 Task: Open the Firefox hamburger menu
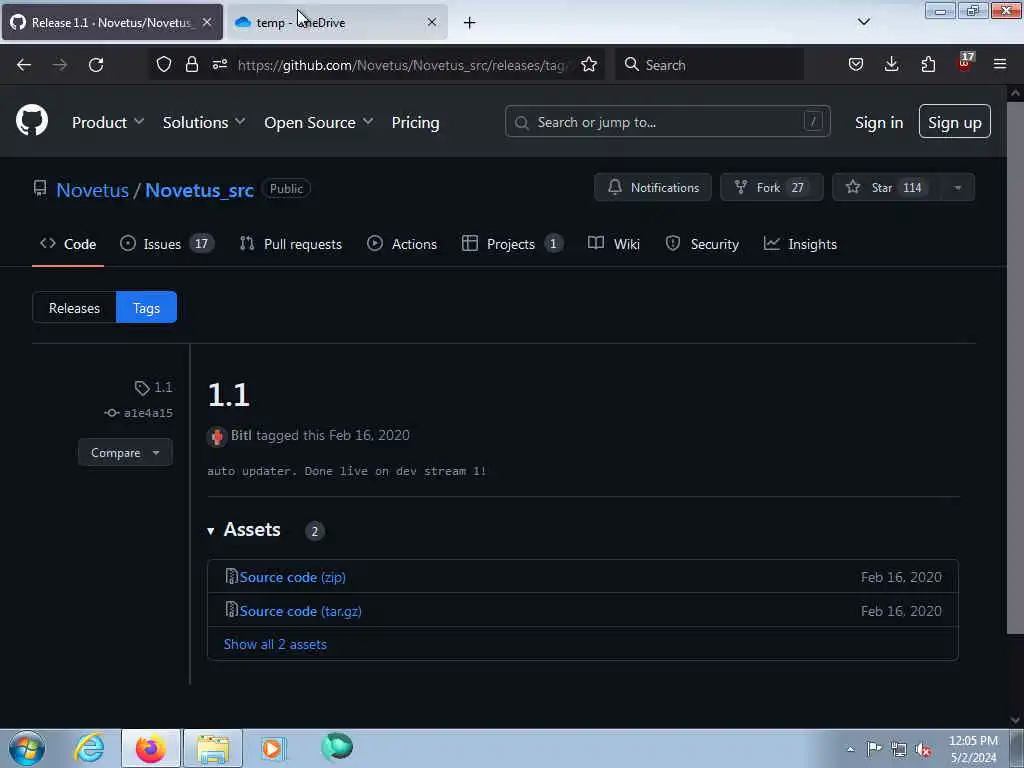coord(1000,64)
